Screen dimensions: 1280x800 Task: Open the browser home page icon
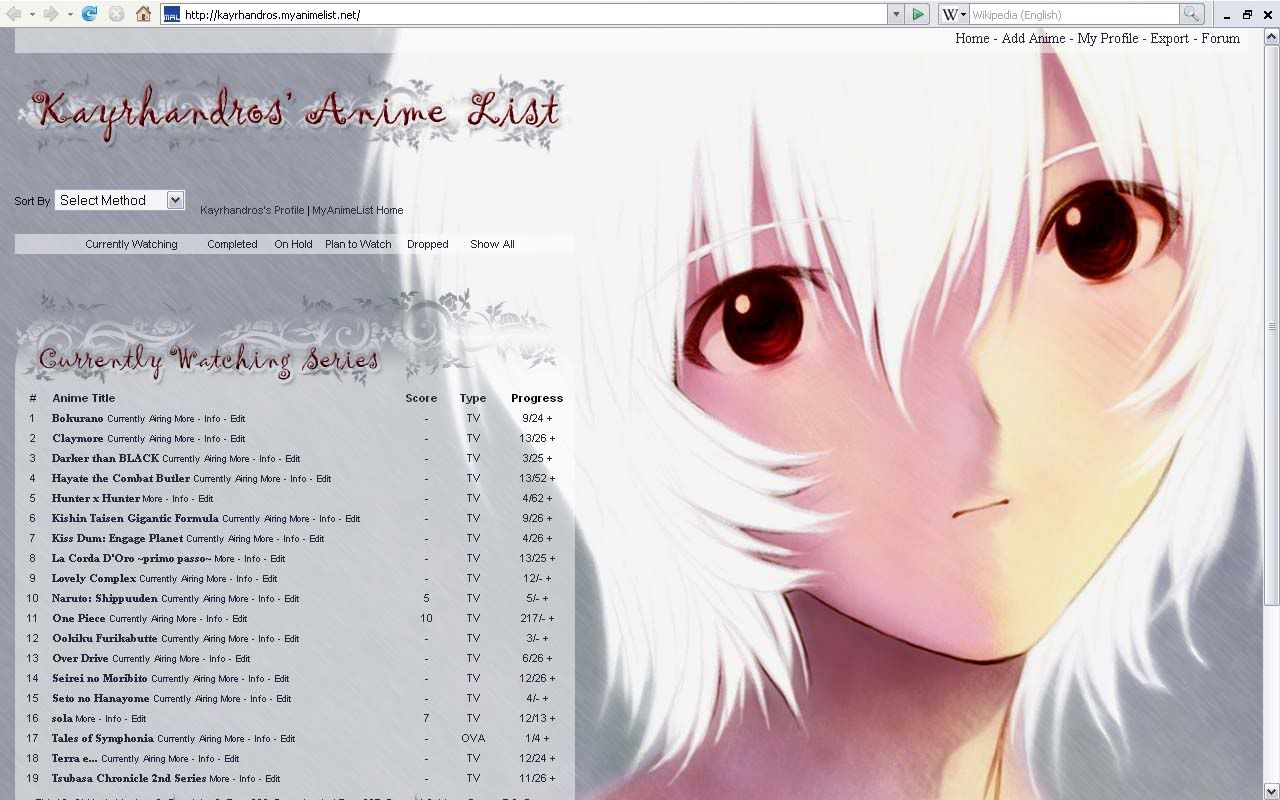[x=143, y=14]
